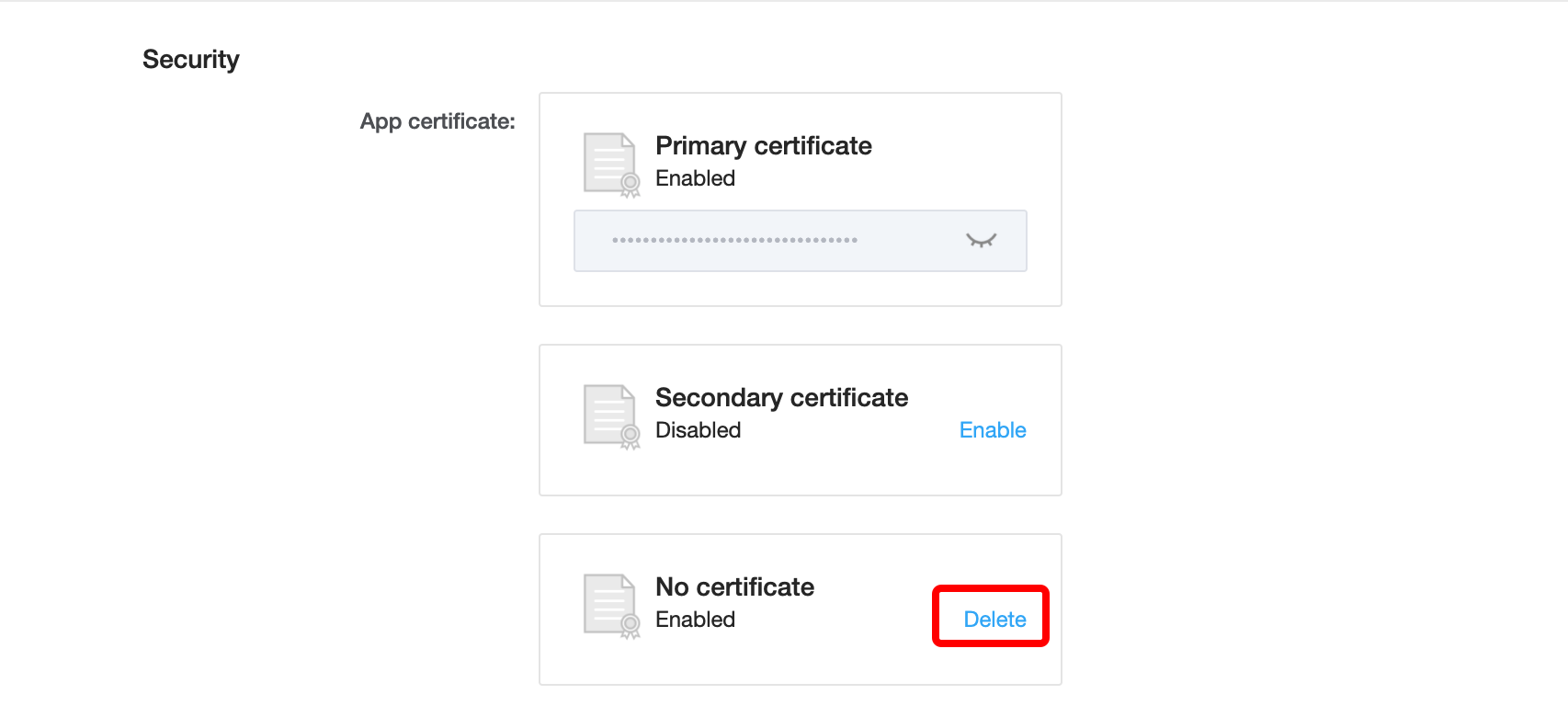Click the ribbon badge on No certificate icon
1568x717 pixels.
click(x=630, y=626)
